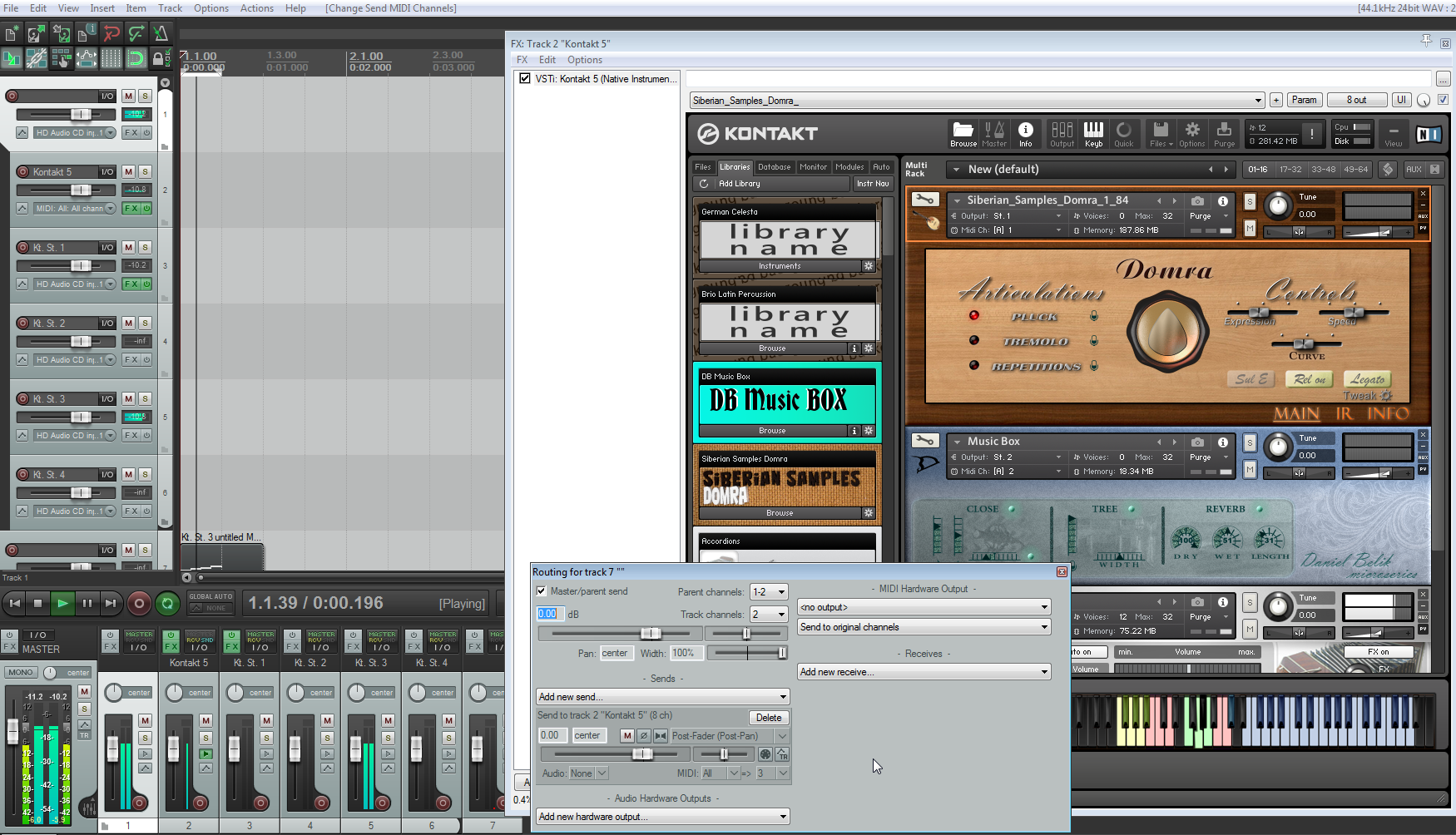Delete the send to track 2

769,718
